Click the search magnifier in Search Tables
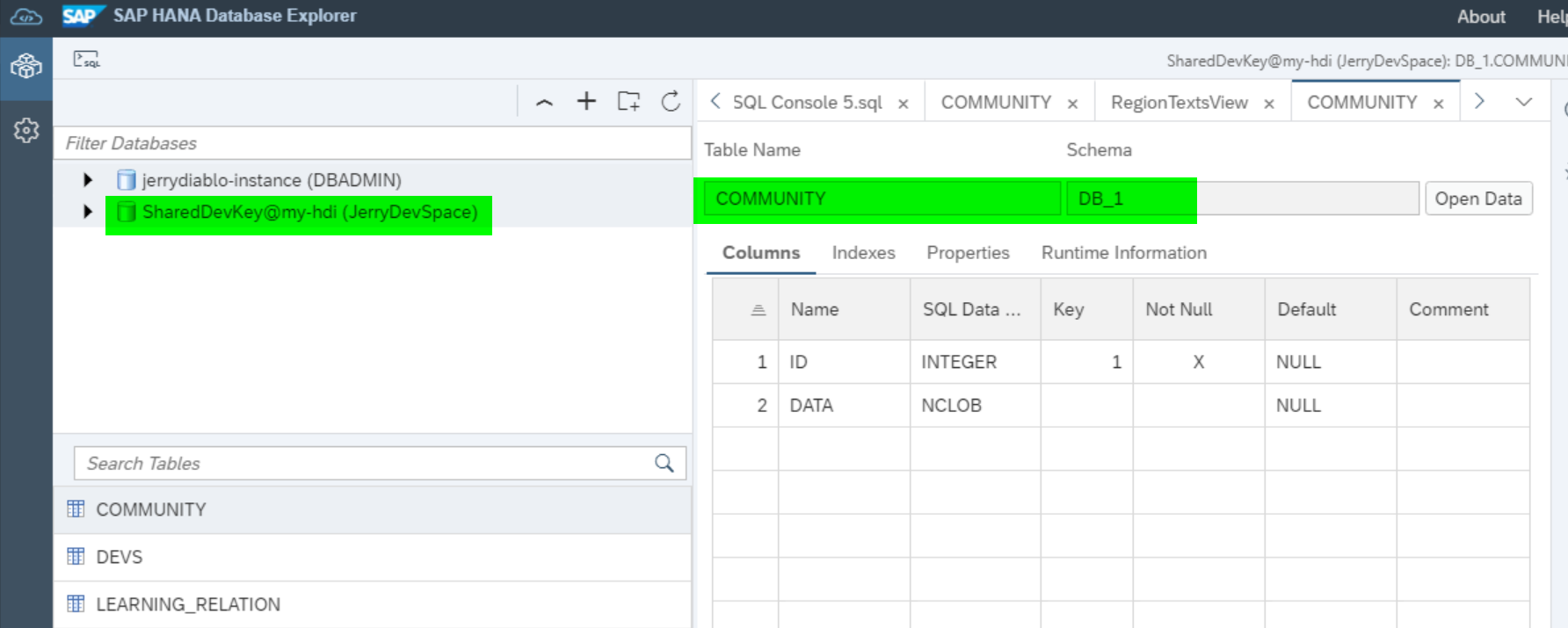1568x628 pixels. click(x=664, y=463)
